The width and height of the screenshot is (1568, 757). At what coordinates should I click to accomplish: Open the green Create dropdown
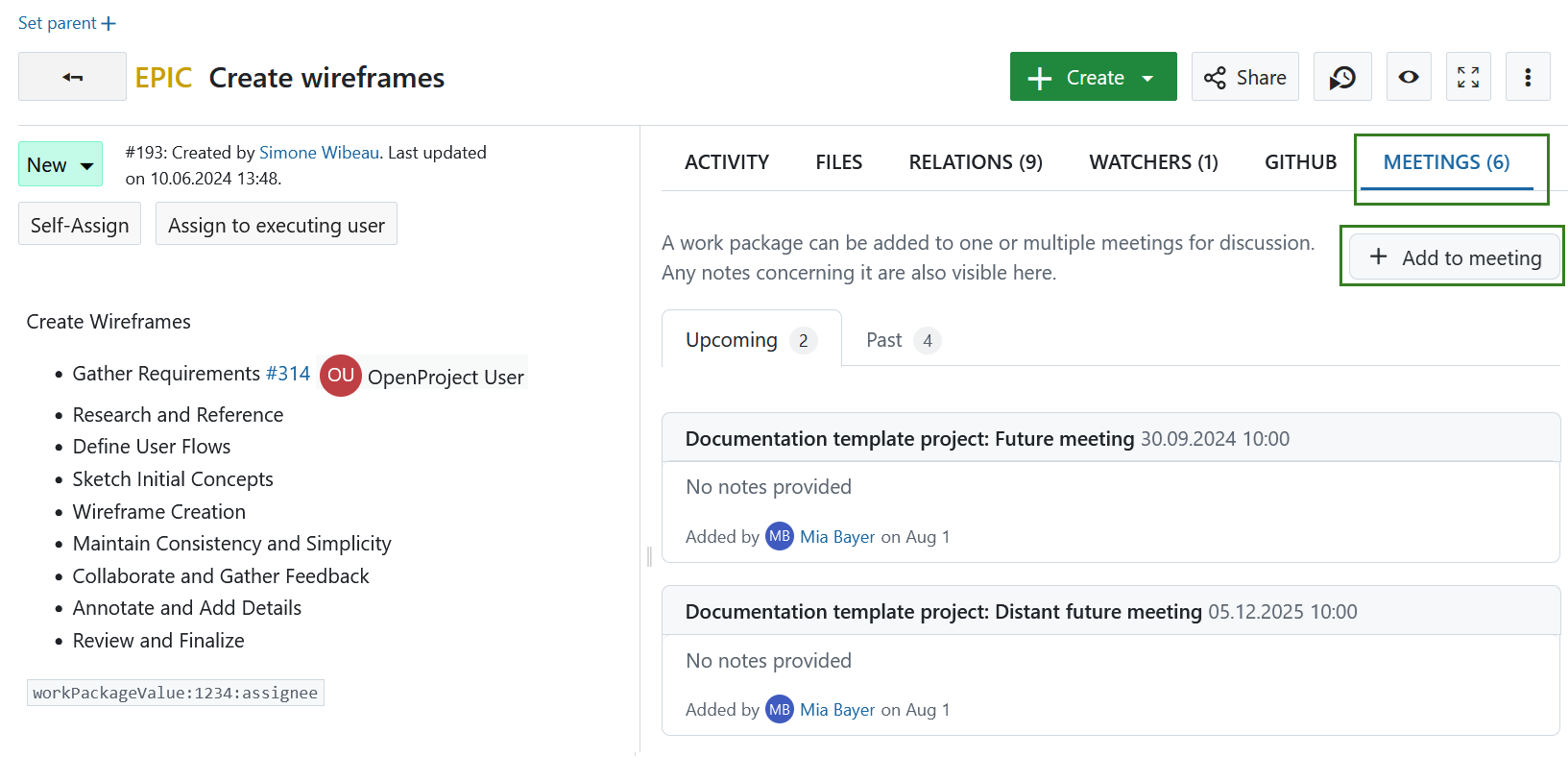(x=1093, y=77)
